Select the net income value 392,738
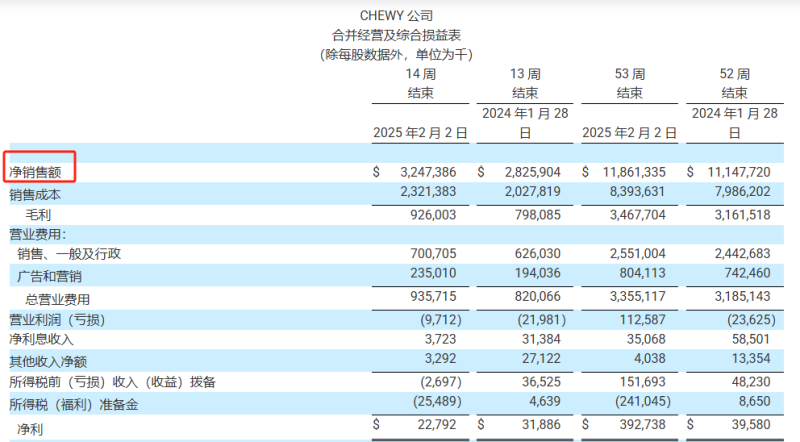This screenshot has width=800, height=442. [x=641, y=427]
